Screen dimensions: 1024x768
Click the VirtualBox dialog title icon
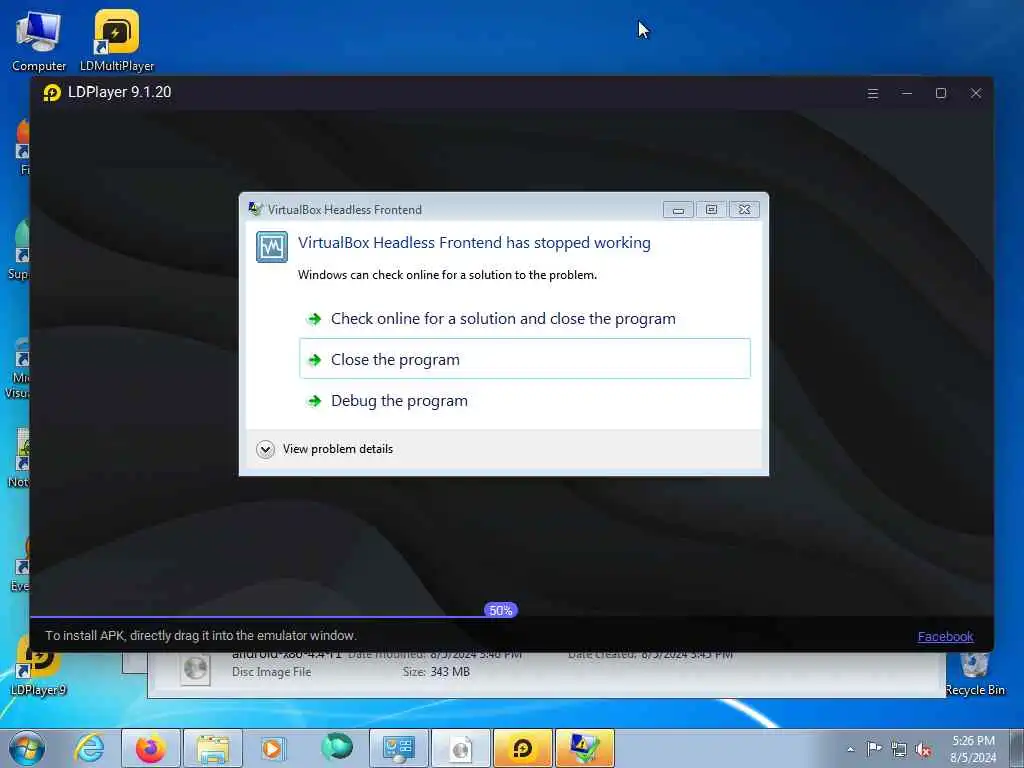coord(255,209)
